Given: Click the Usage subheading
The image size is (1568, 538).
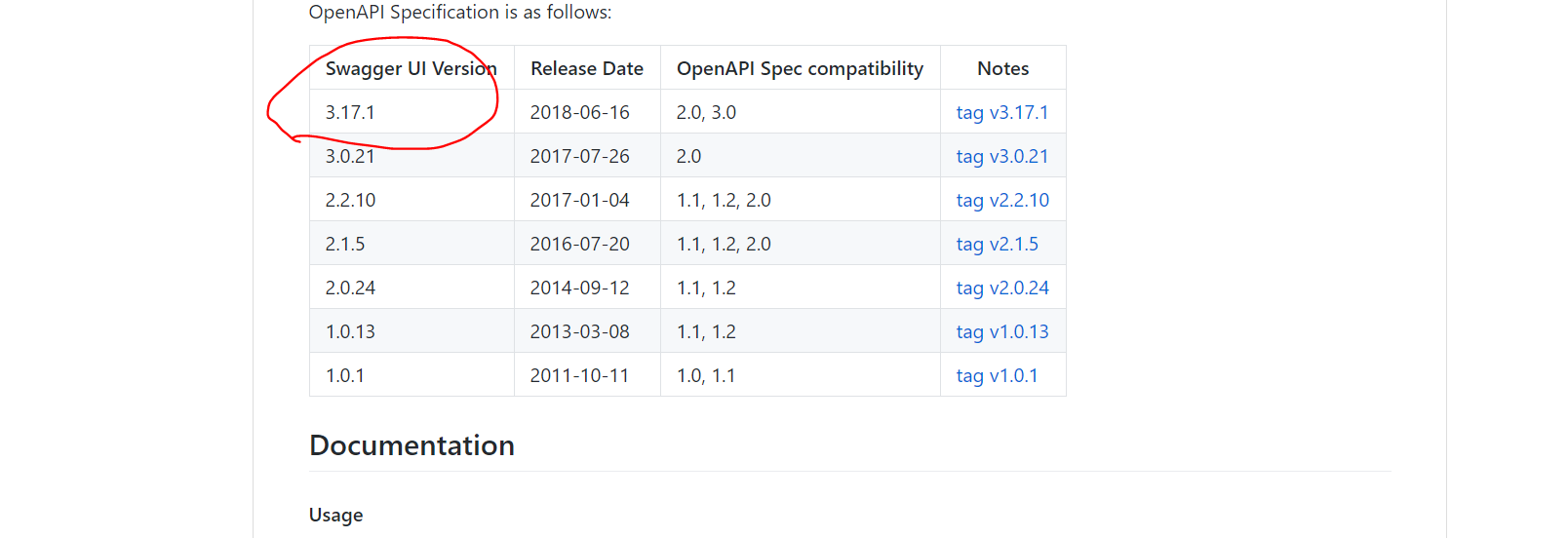Looking at the screenshot, I should point(335,515).
